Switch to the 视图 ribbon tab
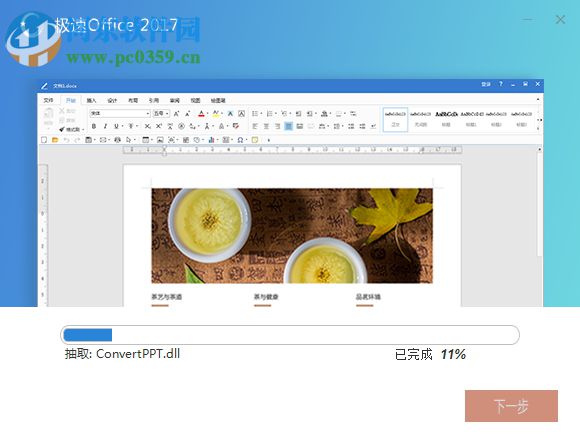The image size is (580, 440). pos(195,100)
